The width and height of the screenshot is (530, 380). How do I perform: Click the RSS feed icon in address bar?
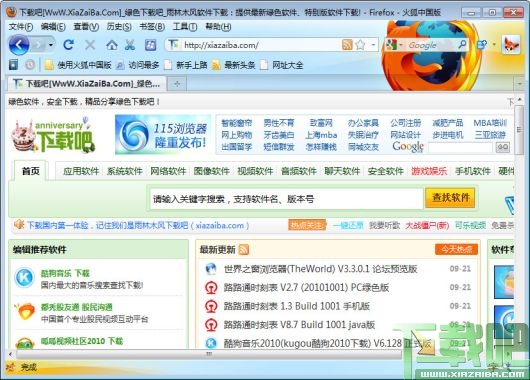coord(347,45)
